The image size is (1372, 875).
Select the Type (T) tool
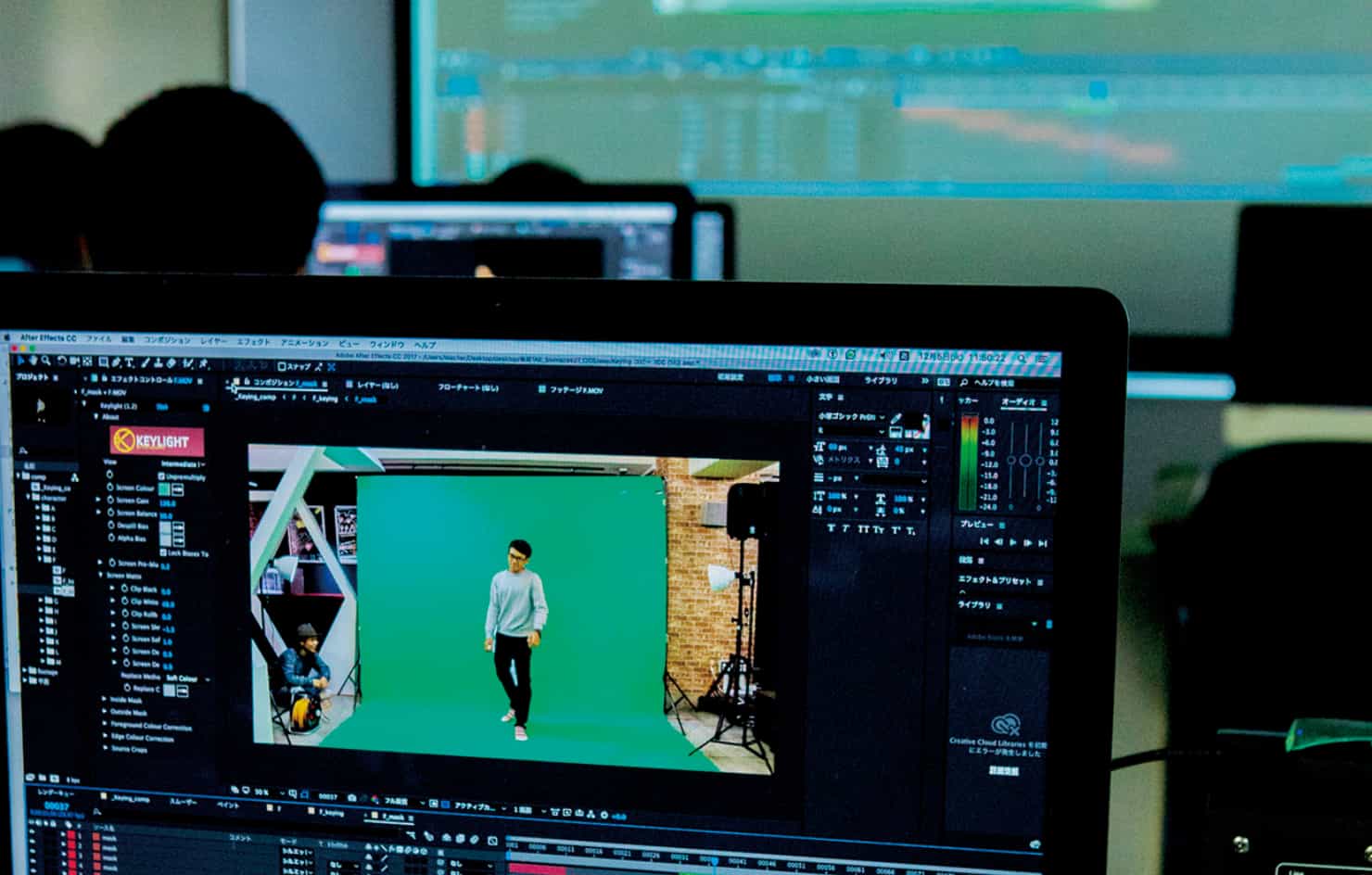129,362
